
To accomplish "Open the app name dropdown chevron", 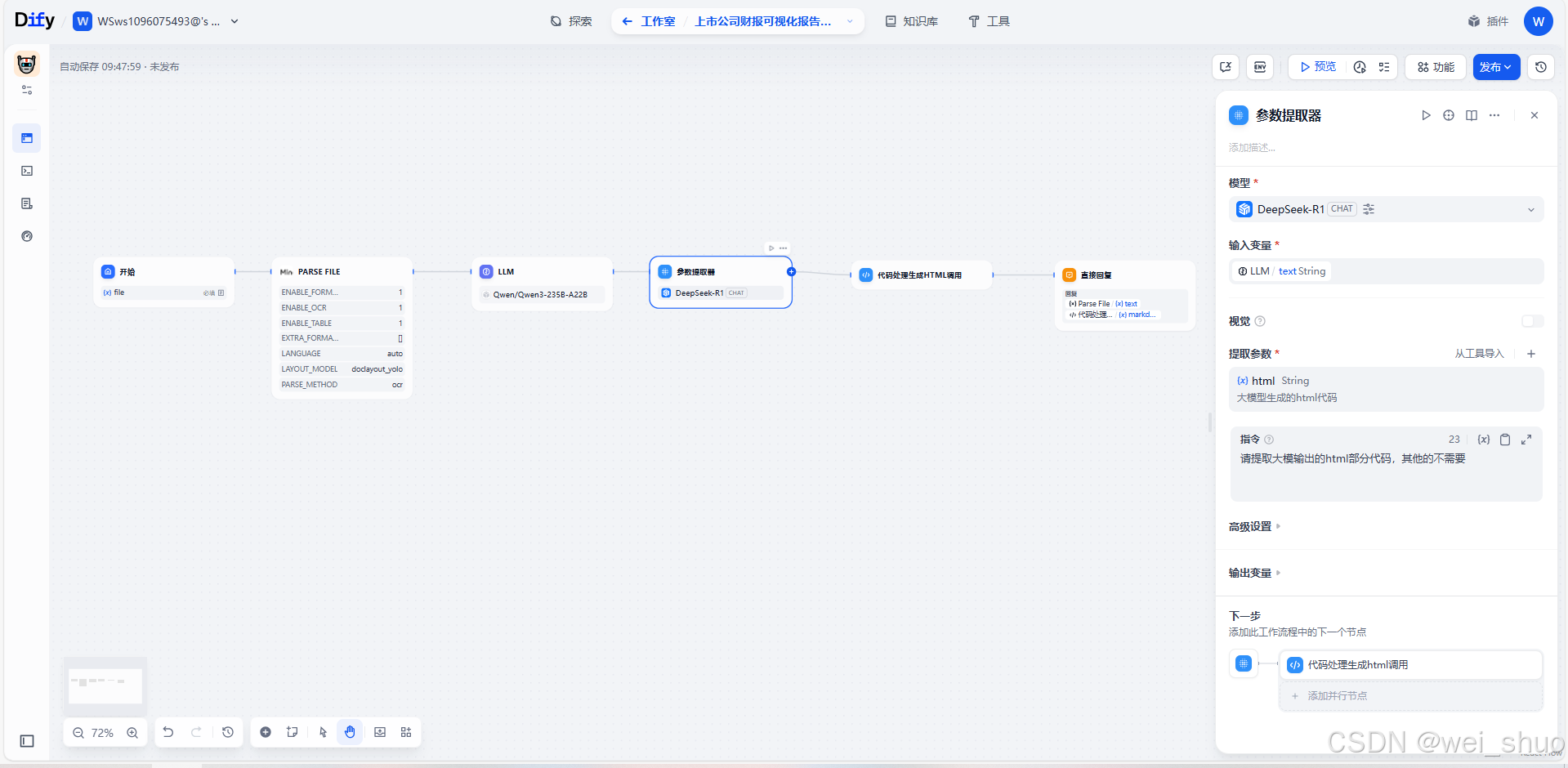I will [x=850, y=21].
